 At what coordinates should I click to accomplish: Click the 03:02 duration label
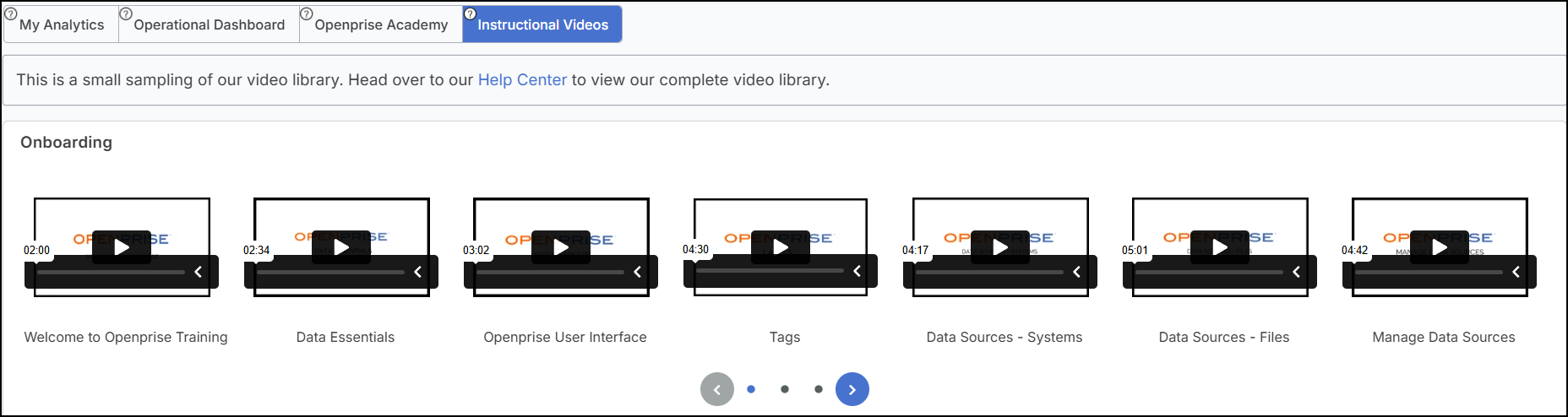tap(476, 250)
